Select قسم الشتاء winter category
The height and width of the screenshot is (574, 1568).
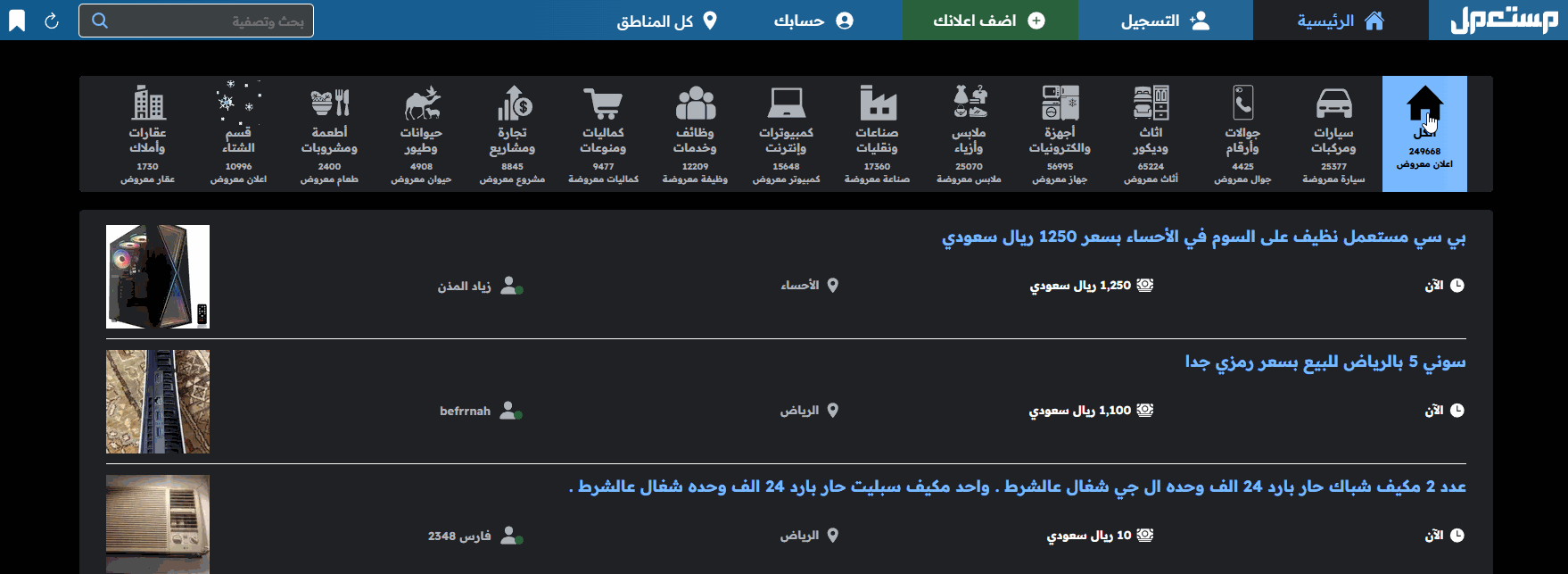238,134
